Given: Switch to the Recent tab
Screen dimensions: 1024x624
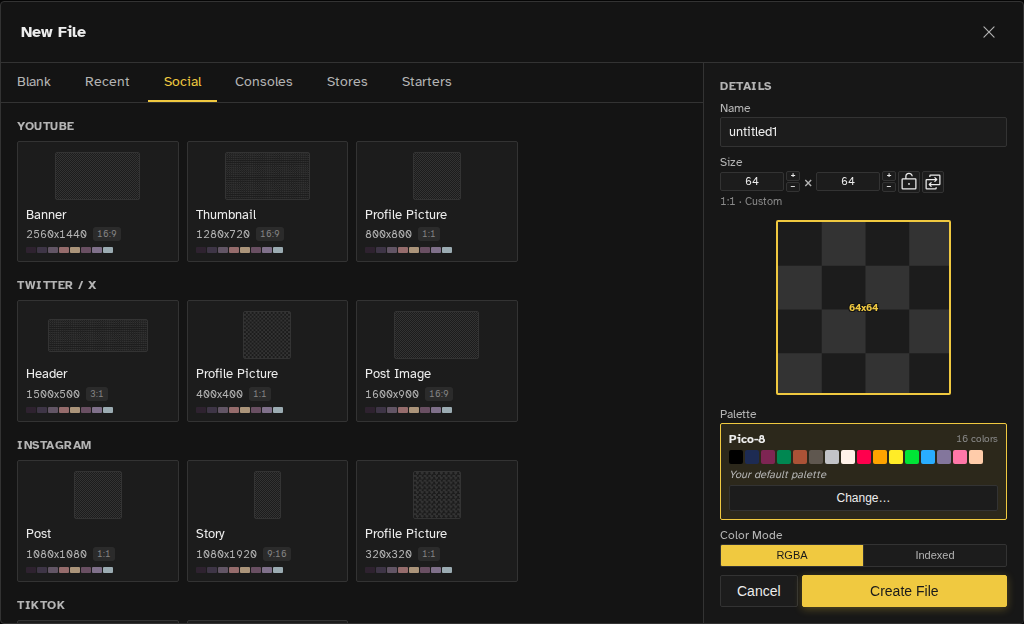Looking at the screenshot, I should pos(107,82).
